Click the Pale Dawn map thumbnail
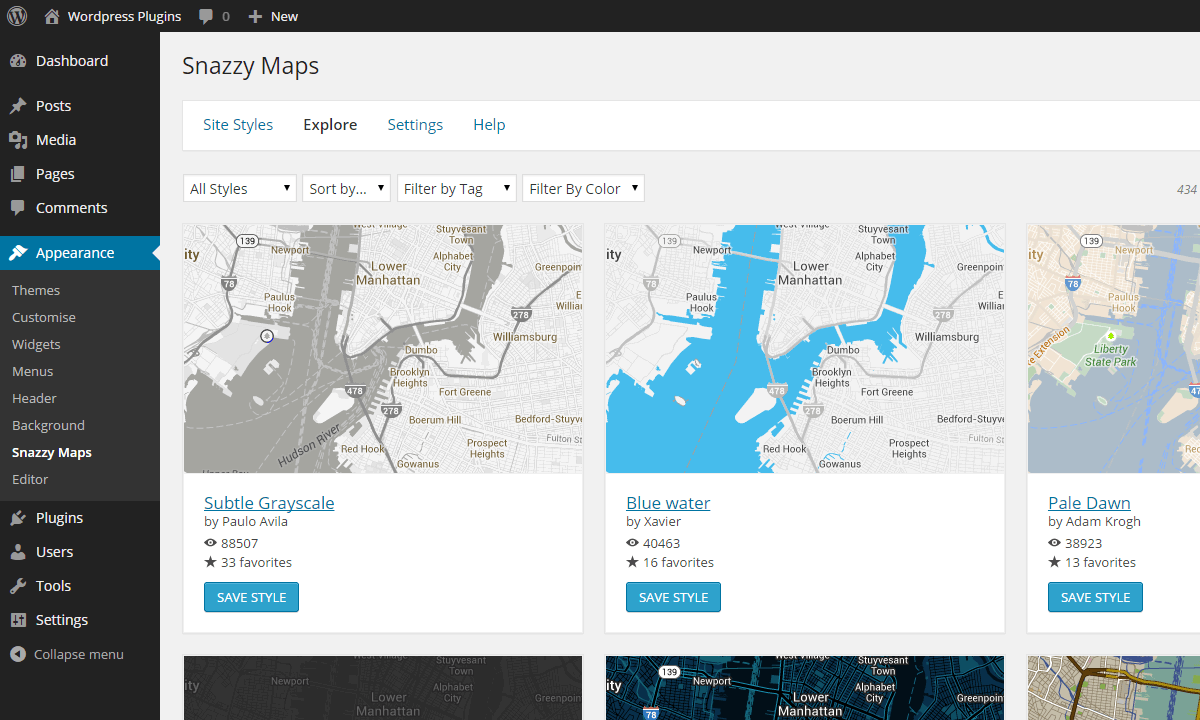The height and width of the screenshot is (720, 1200). [1113, 348]
